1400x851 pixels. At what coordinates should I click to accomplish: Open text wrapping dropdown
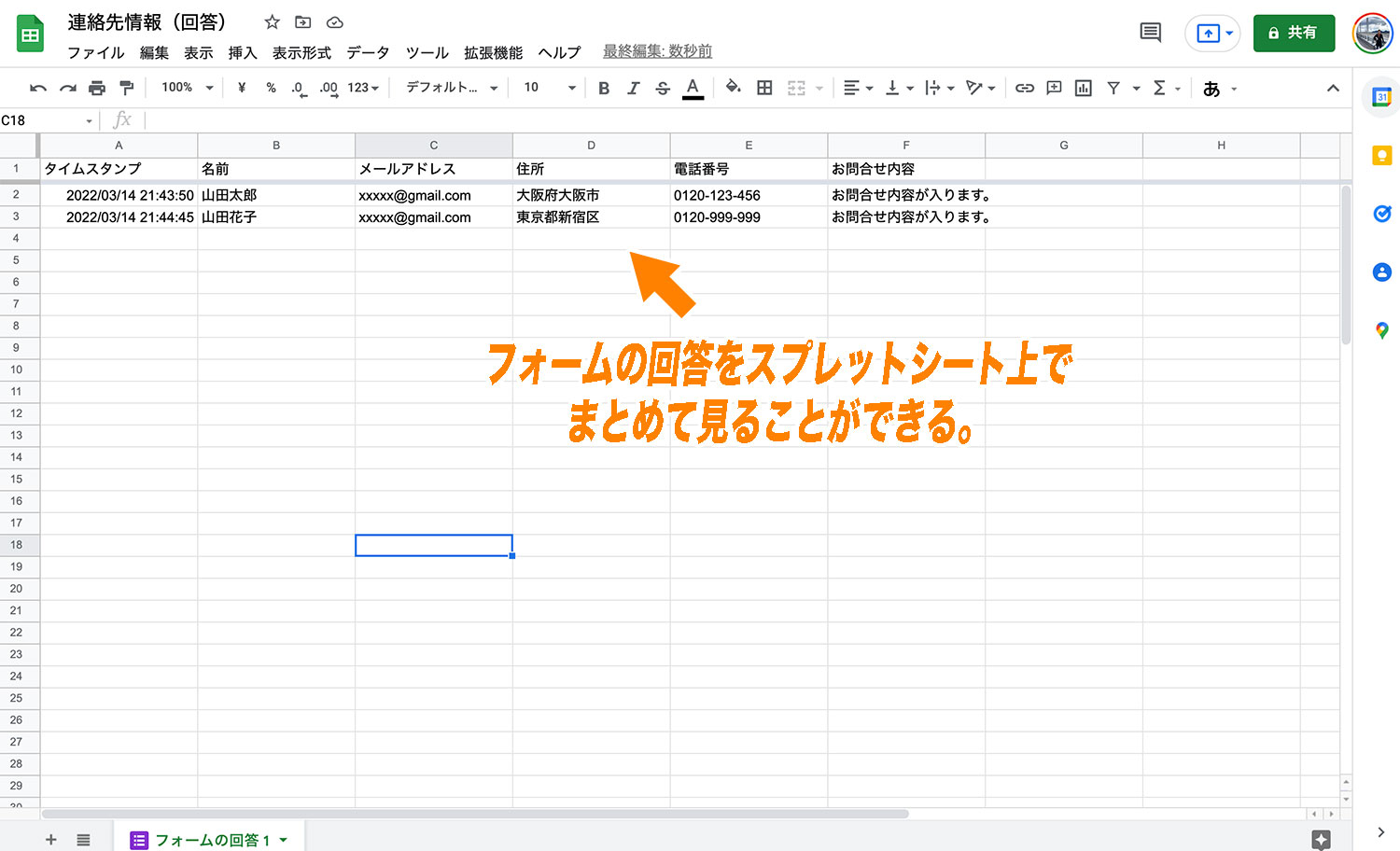tap(939, 88)
